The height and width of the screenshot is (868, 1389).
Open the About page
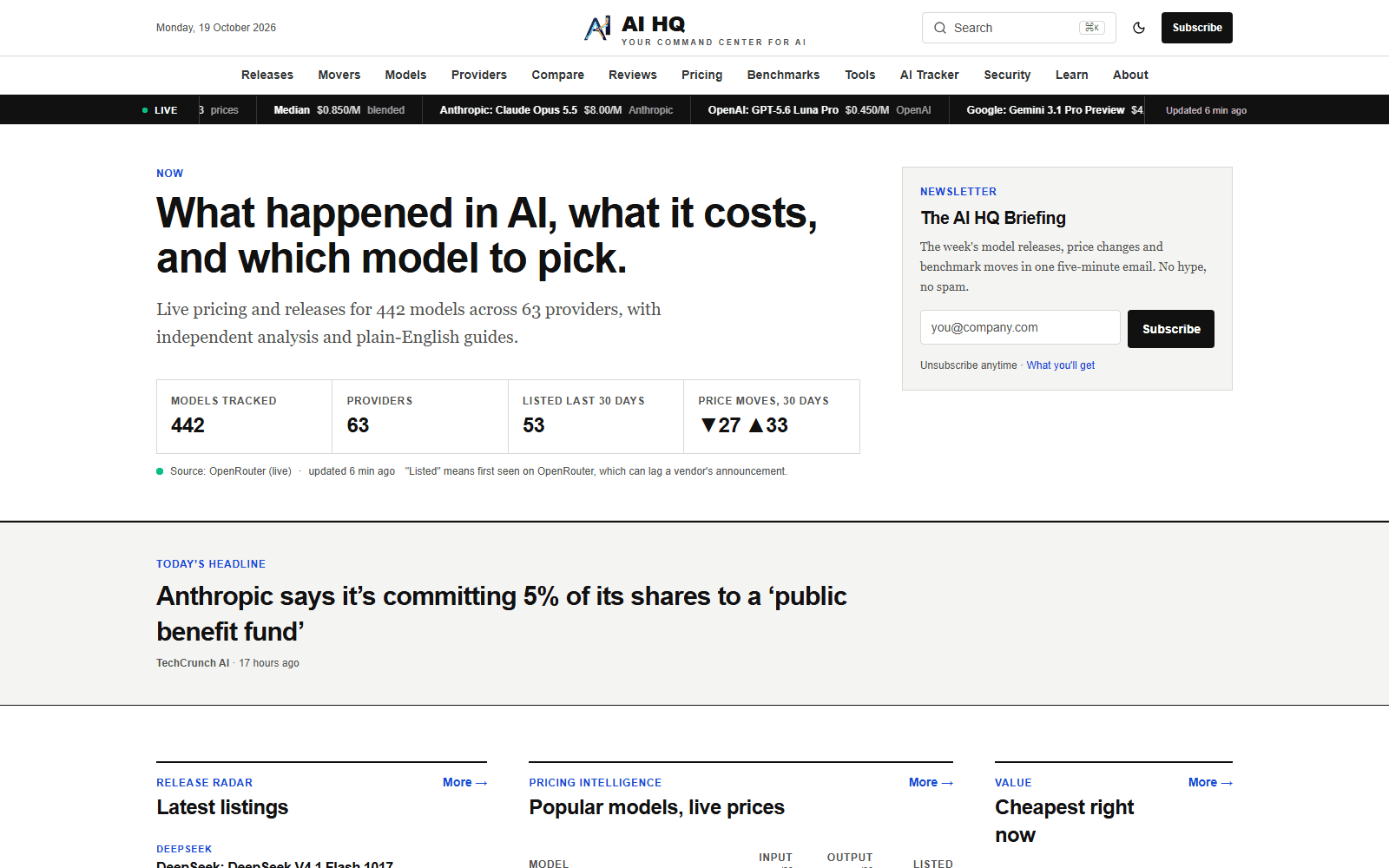pos(1130,75)
